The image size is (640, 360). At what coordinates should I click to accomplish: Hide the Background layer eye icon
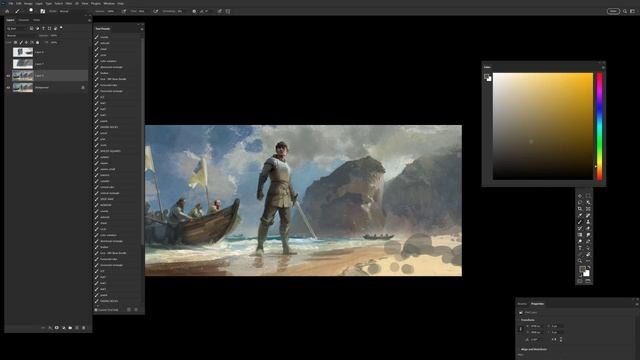(x=8, y=87)
